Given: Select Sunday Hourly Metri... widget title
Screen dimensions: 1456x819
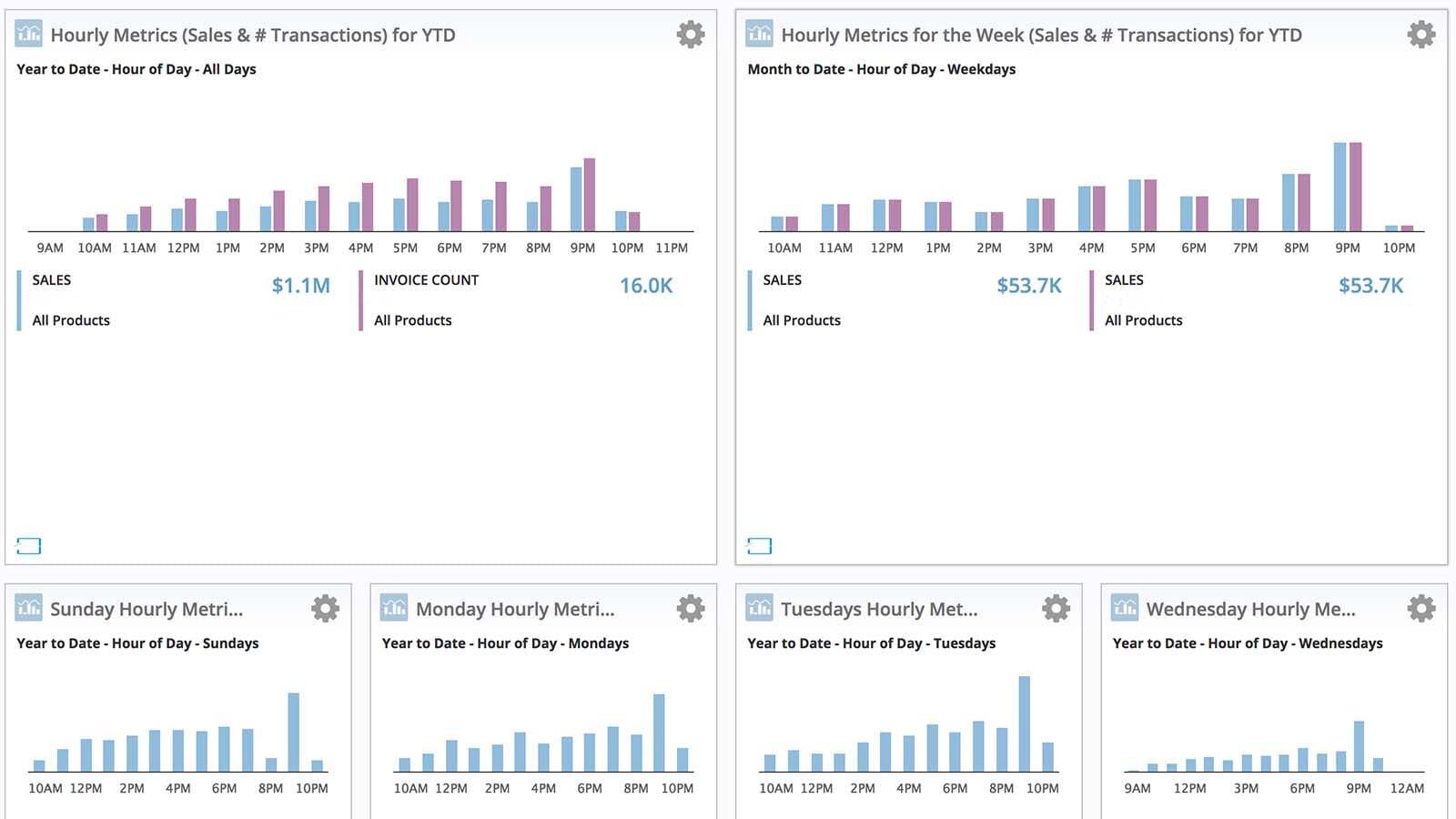Looking at the screenshot, I should pyautogui.click(x=147, y=610).
